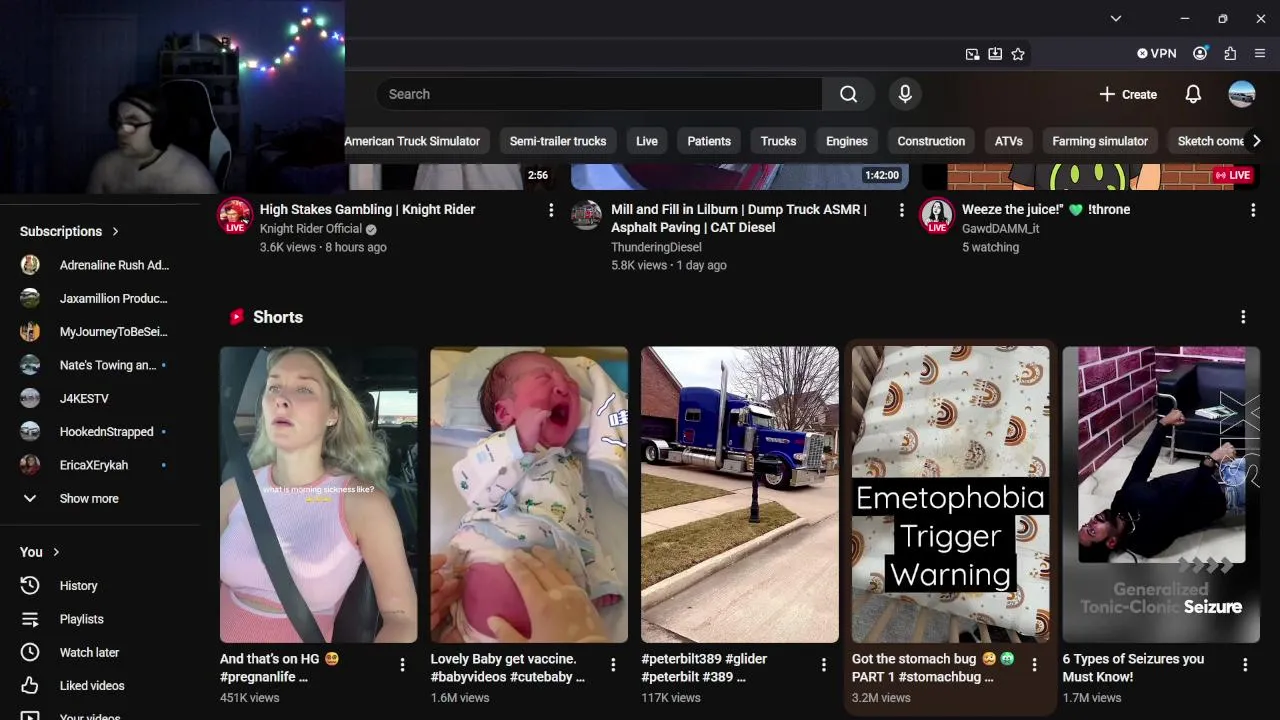The height and width of the screenshot is (720, 1280).
Task: Select the Farming simulator chip
Action: click(1100, 141)
